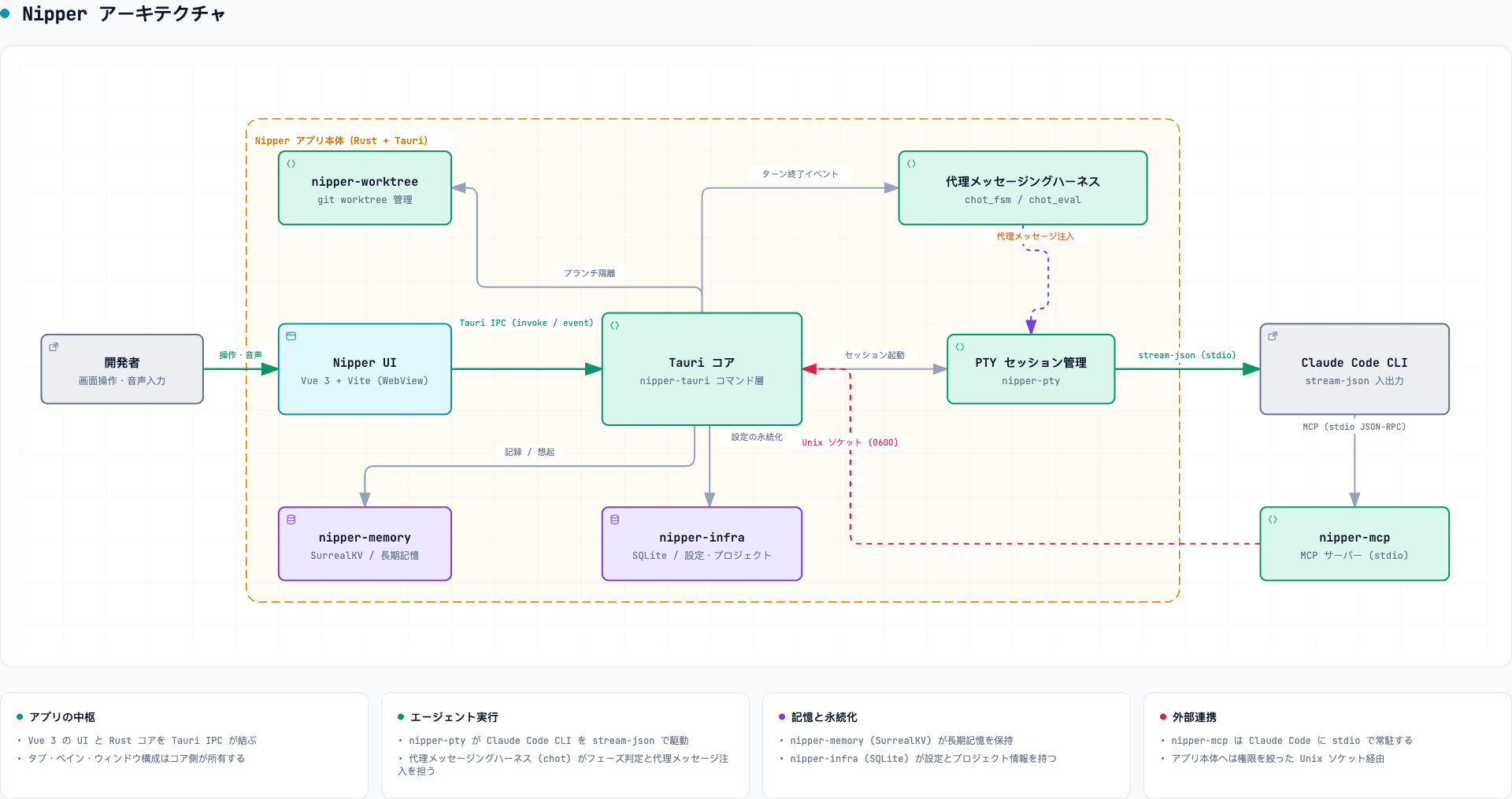This screenshot has height=799, width=1512.
Task: Select the 開発者 node
Action: click(122, 369)
